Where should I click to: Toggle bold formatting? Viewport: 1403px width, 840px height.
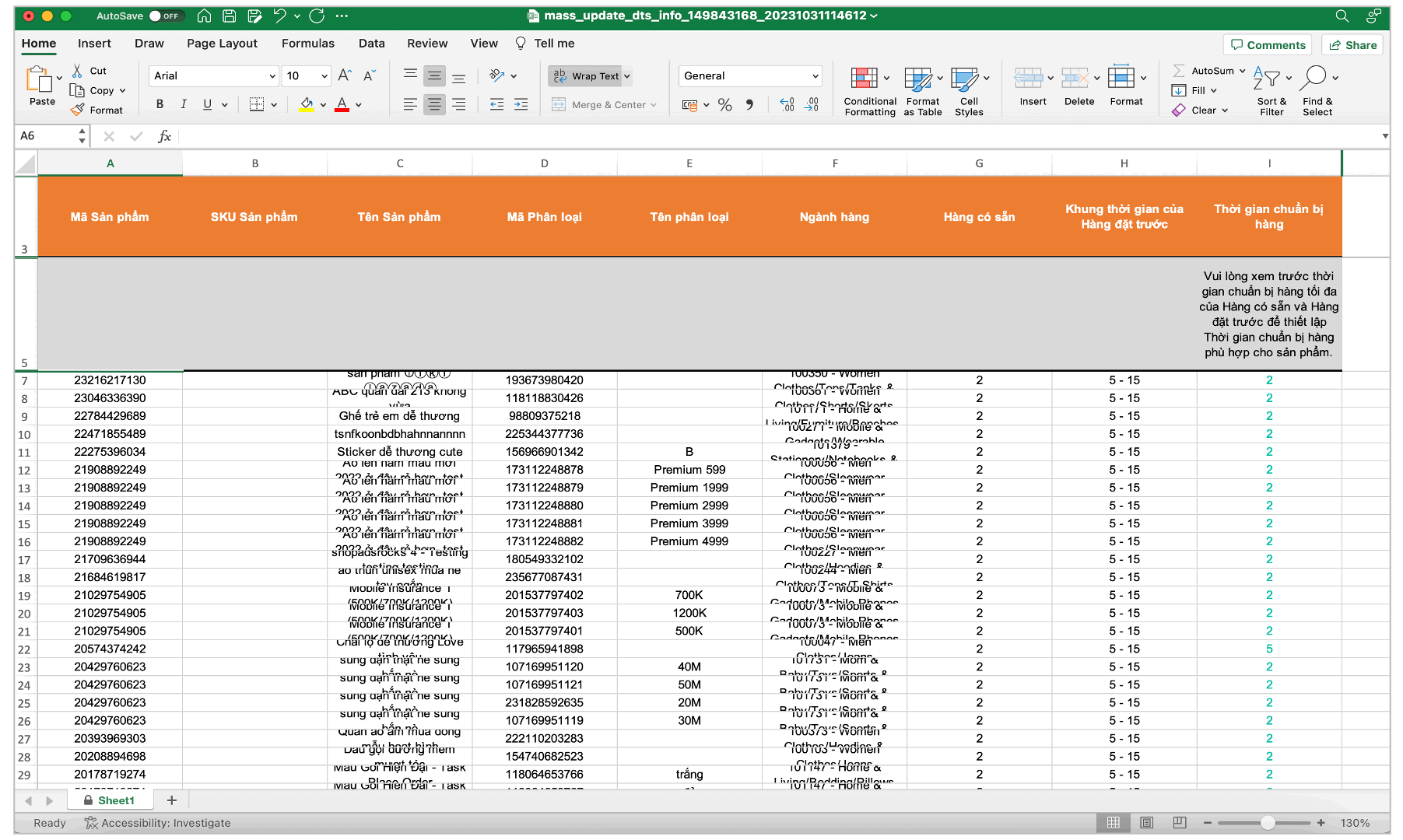pyautogui.click(x=160, y=104)
